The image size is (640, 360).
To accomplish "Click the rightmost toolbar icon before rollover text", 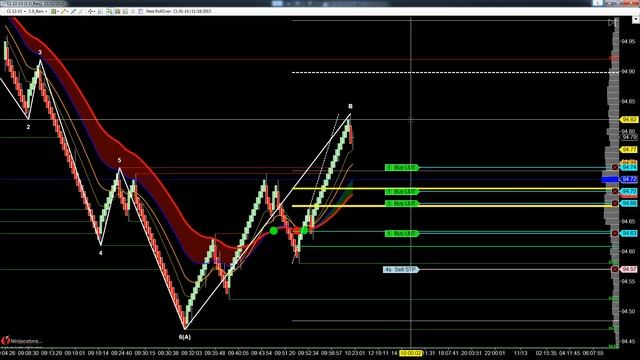I will point(141,11).
